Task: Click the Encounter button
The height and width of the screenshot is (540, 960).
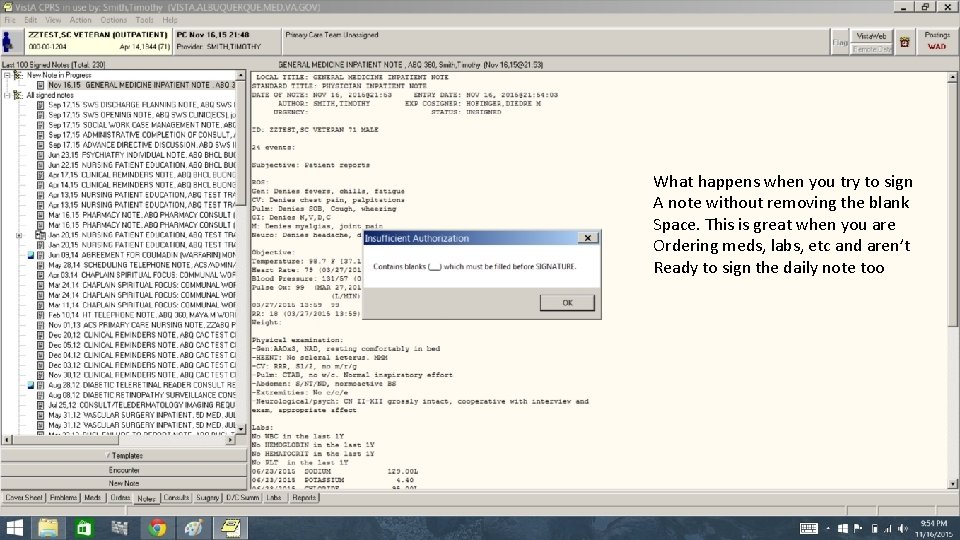Action: pos(124,470)
